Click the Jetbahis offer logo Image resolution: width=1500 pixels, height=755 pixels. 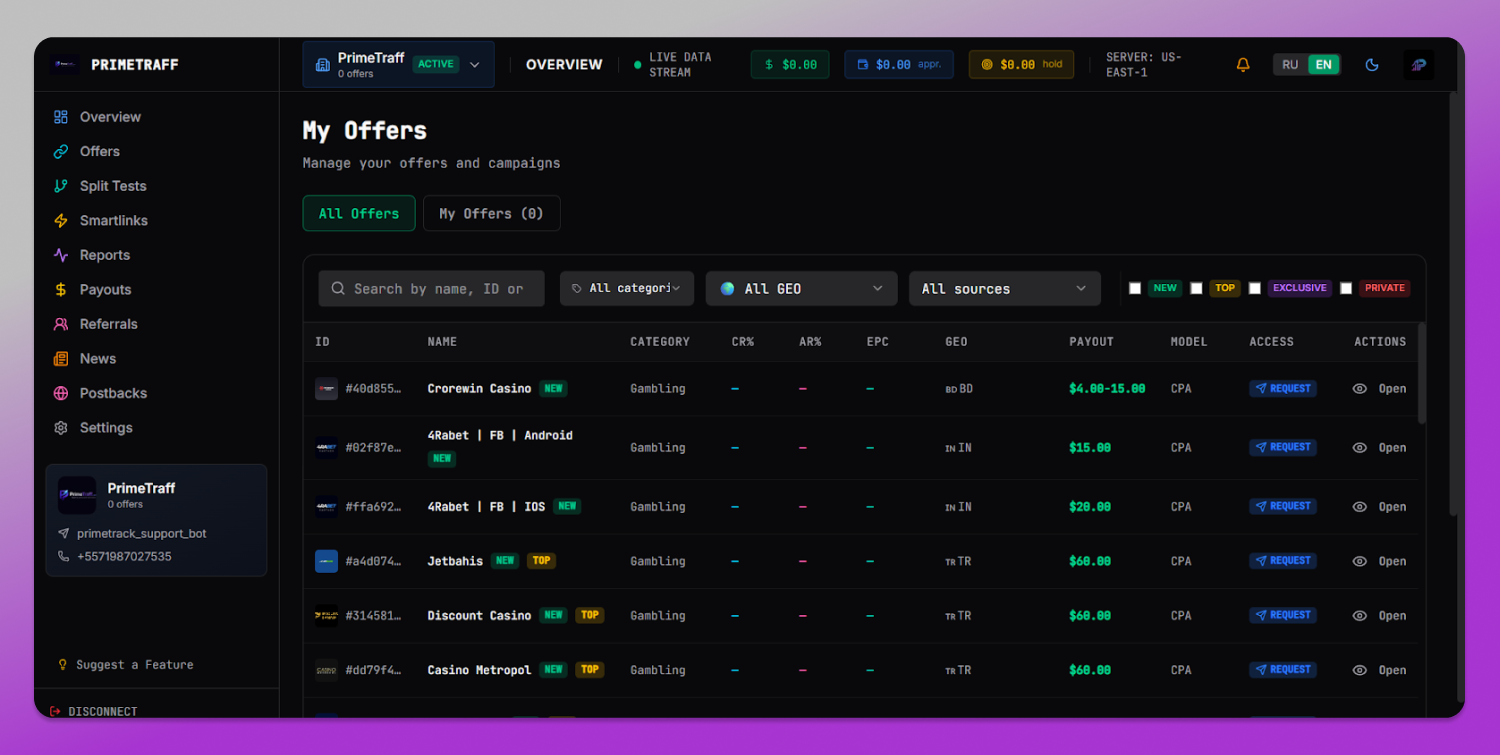pyautogui.click(x=326, y=561)
